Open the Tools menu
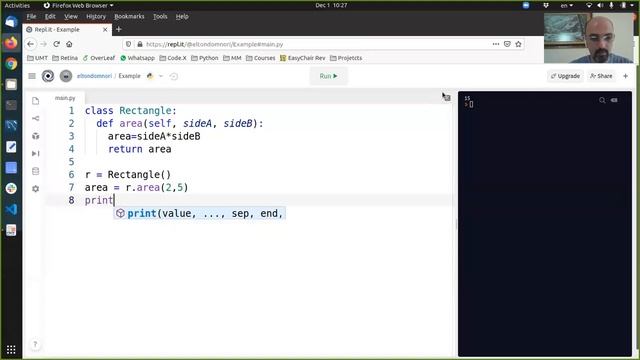 tap(160, 16)
